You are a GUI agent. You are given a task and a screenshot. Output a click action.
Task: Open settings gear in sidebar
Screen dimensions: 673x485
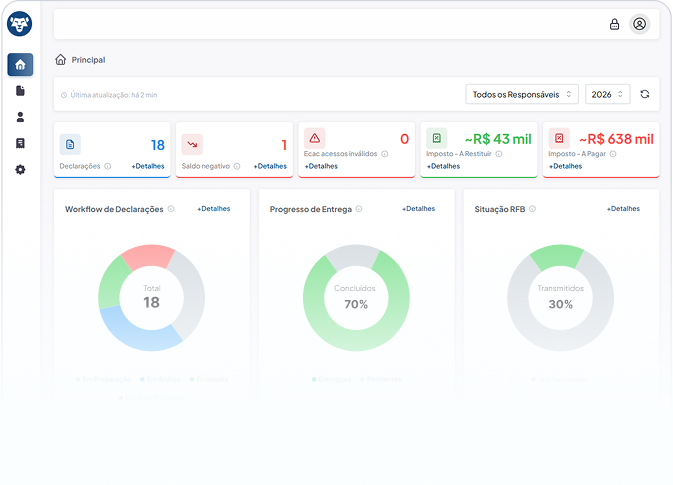[x=20, y=170]
